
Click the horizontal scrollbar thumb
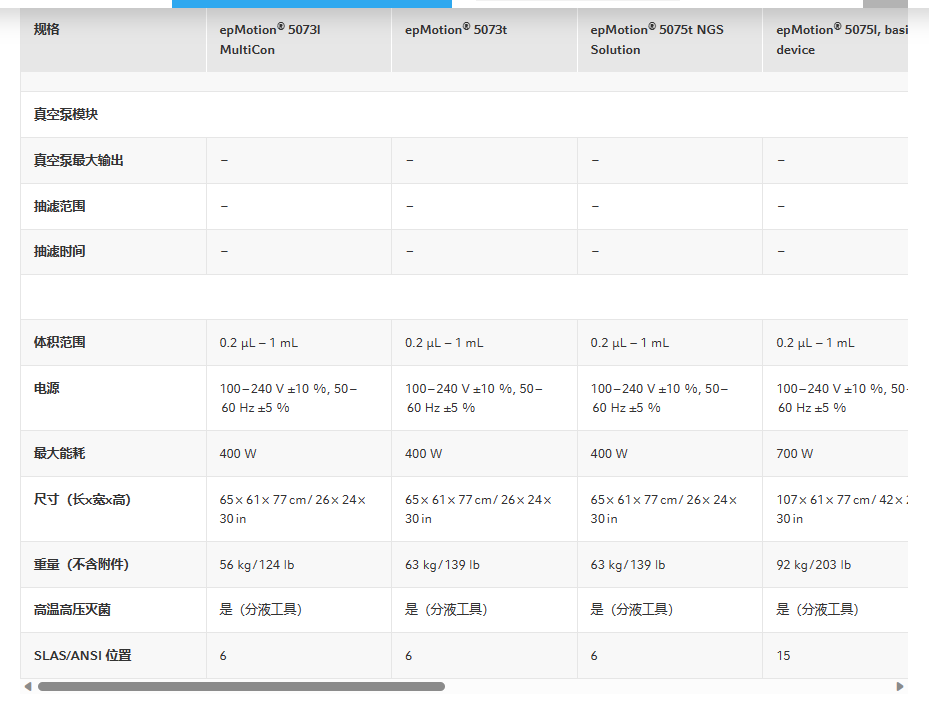click(x=240, y=686)
